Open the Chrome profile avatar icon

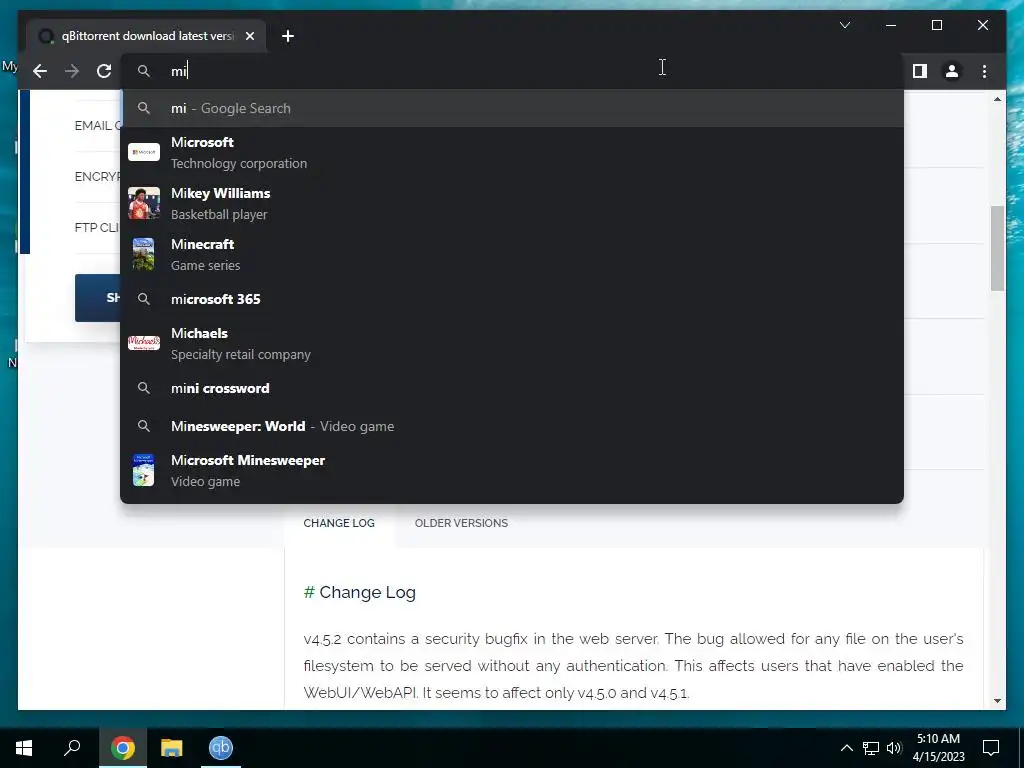point(952,71)
